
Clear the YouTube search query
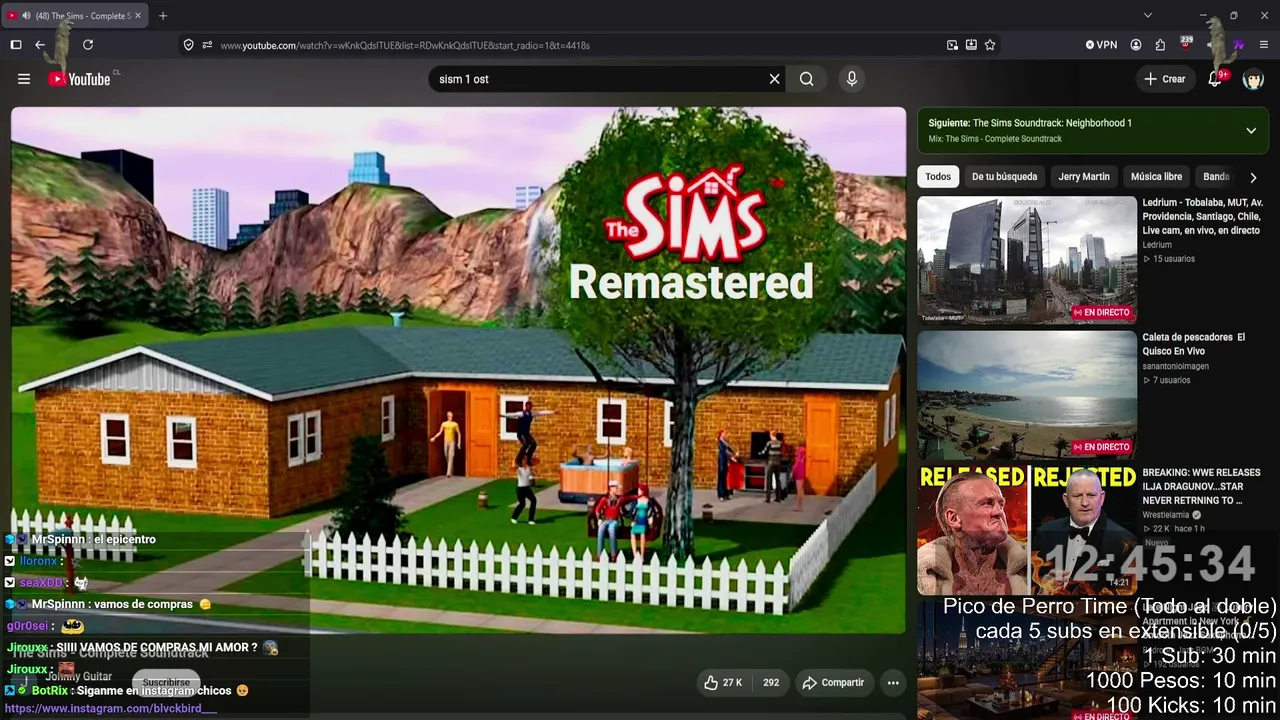[x=774, y=79]
